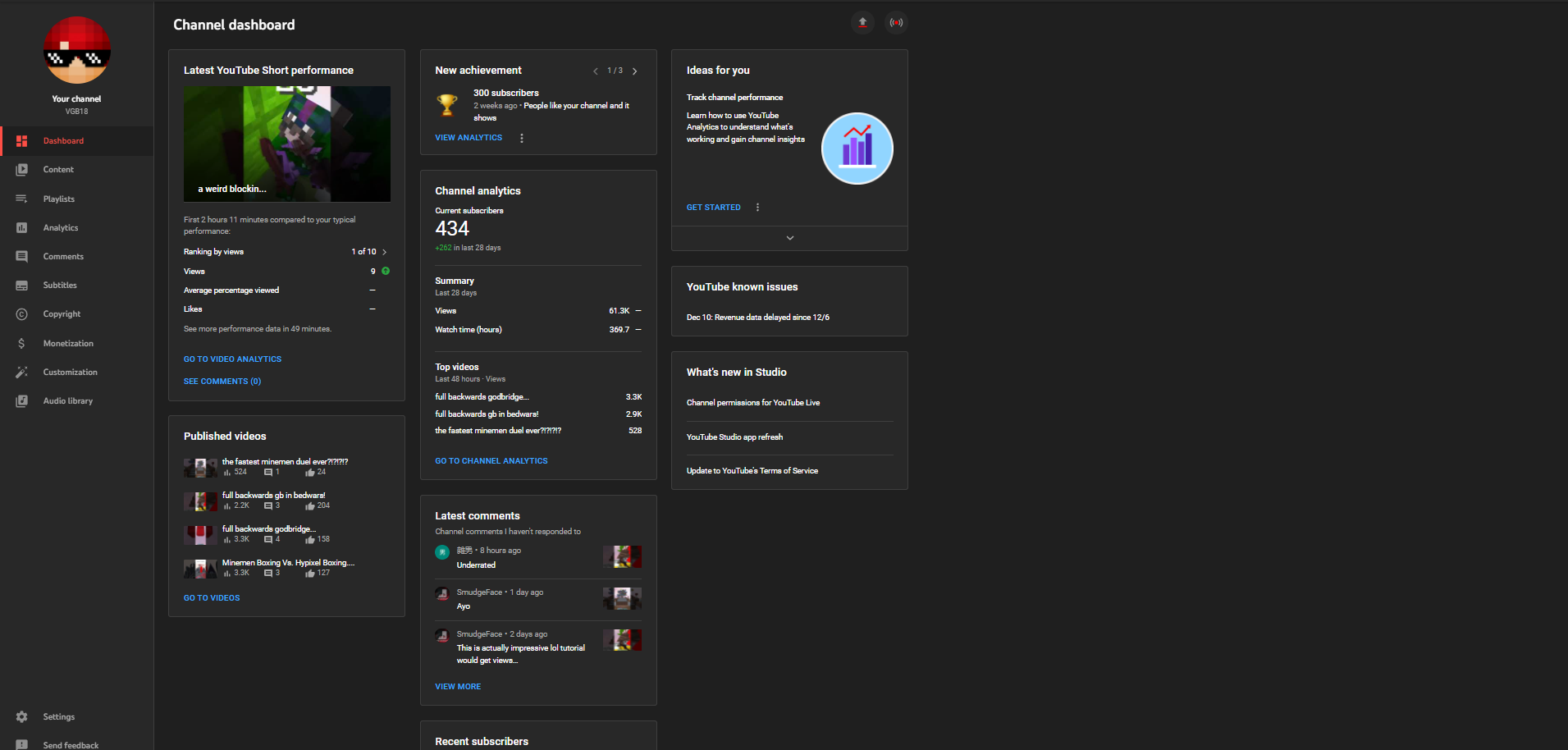Open thumbnail of Minemen Boxing Vs. Hypixel video
Screen dimensions: 1568x750
[x=200, y=569]
